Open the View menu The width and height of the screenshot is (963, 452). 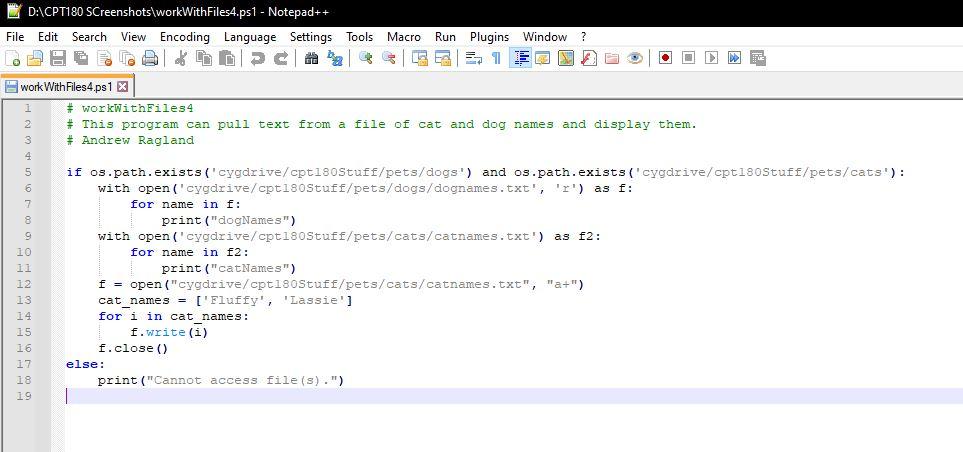coord(133,37)
